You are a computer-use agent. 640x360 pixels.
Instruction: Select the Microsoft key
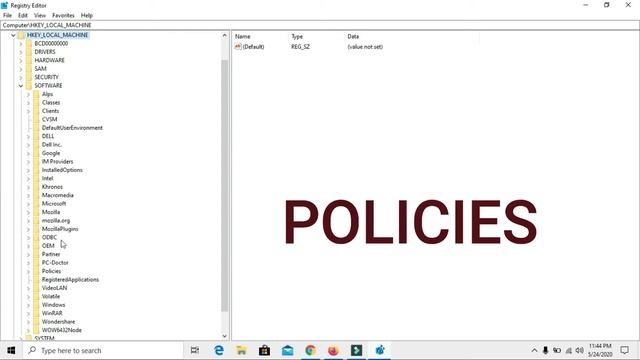point(54,204)
